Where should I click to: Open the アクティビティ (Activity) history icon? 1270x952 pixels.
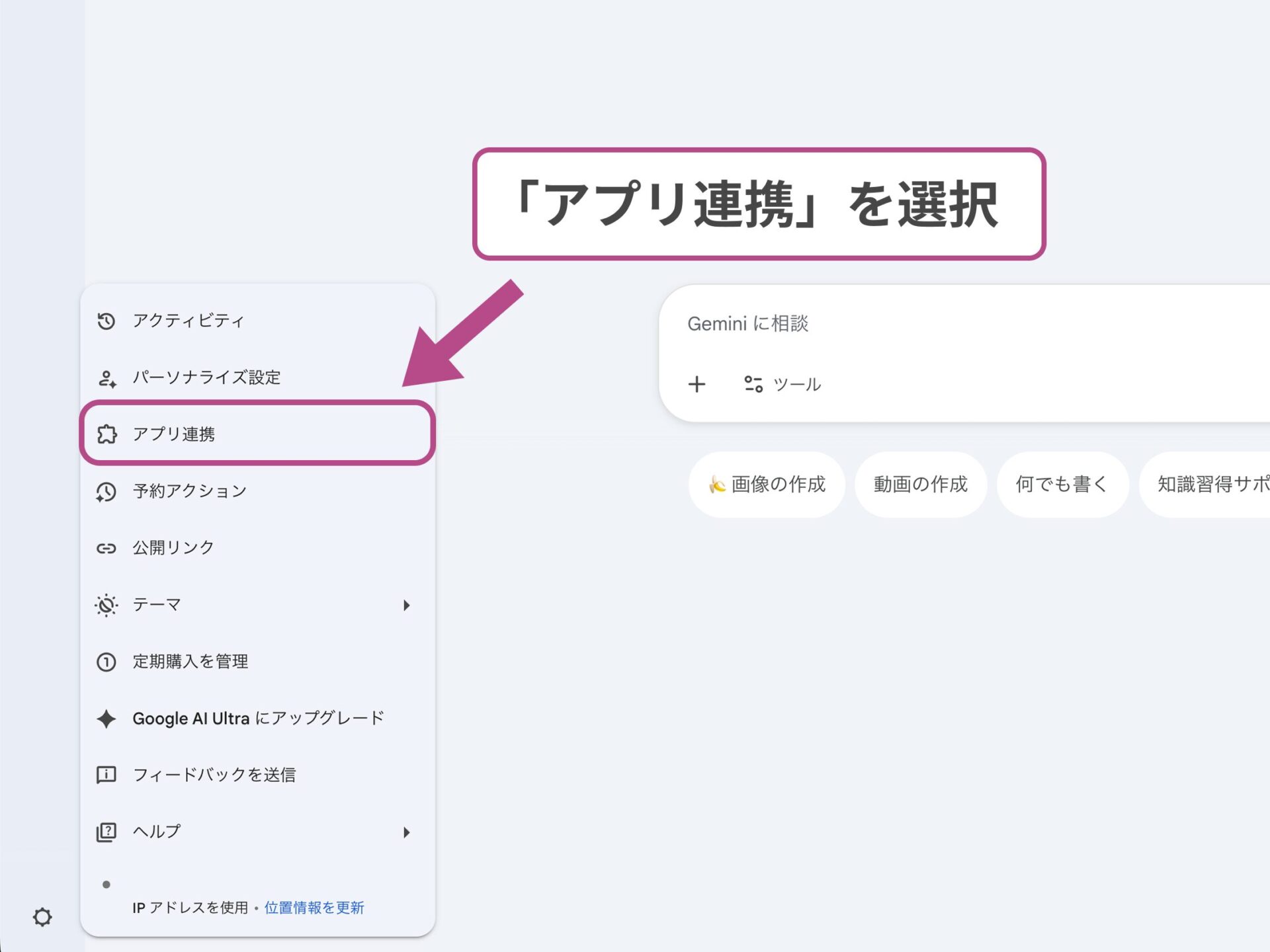pos(107,321)
